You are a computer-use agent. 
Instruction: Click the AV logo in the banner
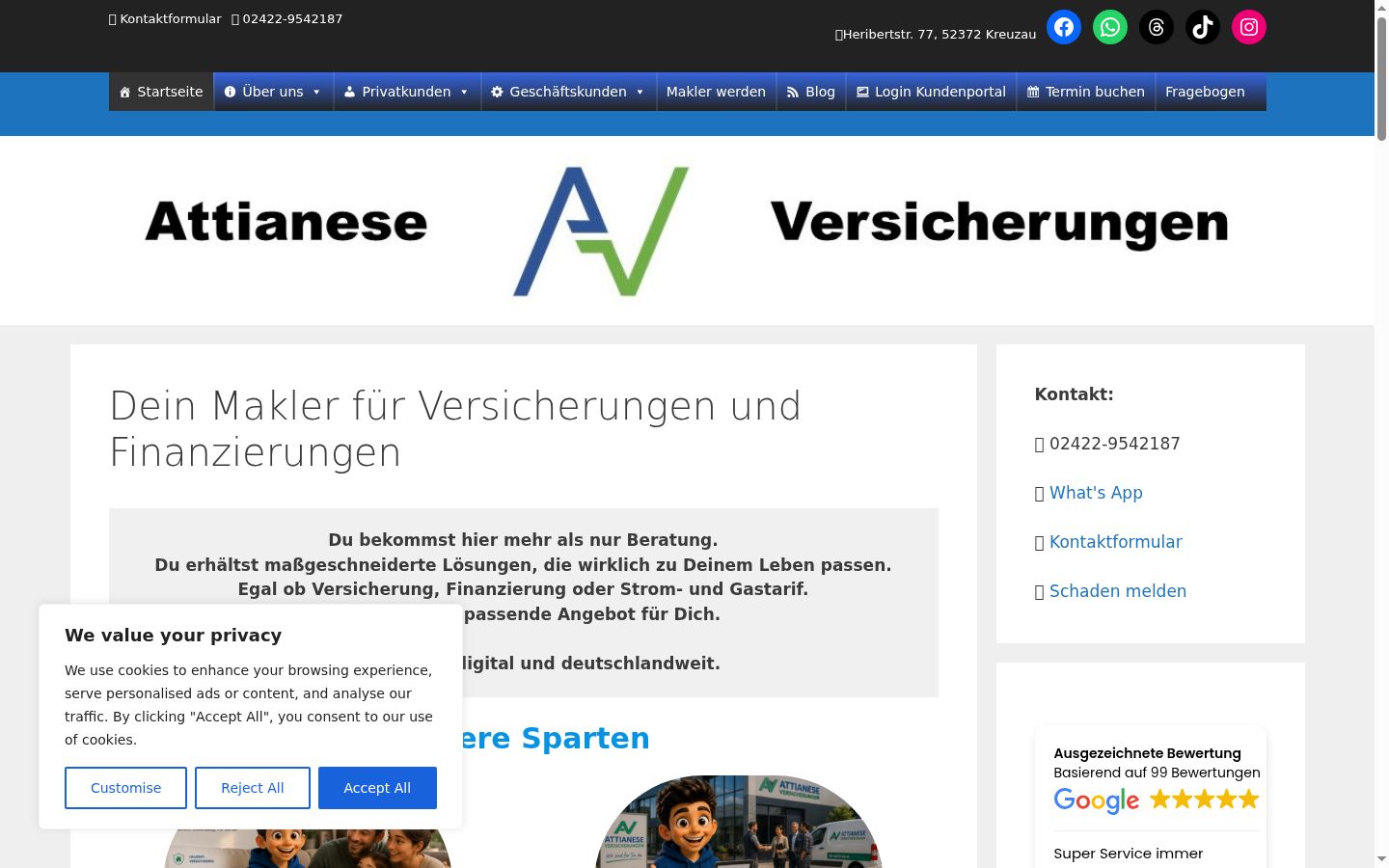pyautogui.click(x=601, y=231)
